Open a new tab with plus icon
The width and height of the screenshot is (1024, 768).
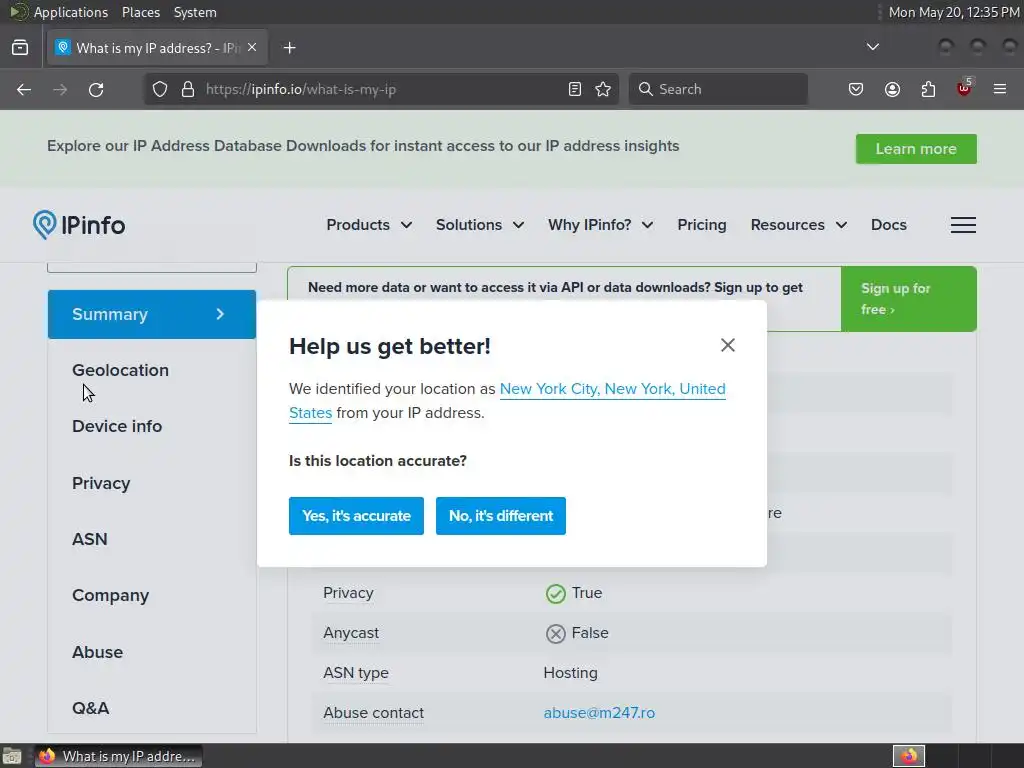coord(289,48)
